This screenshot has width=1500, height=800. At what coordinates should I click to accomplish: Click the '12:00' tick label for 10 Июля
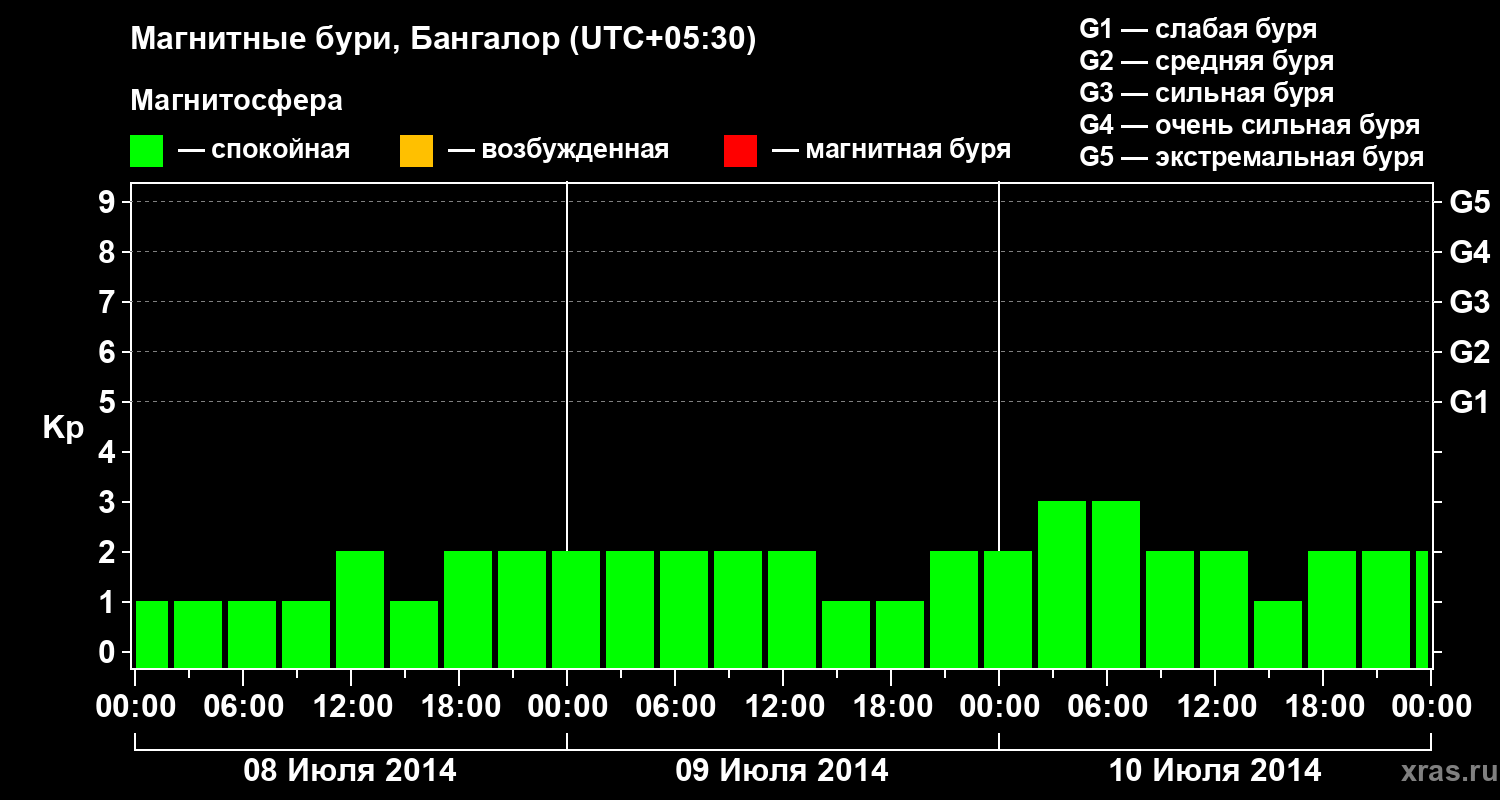pyautogui.click(x=1216, y=706)
